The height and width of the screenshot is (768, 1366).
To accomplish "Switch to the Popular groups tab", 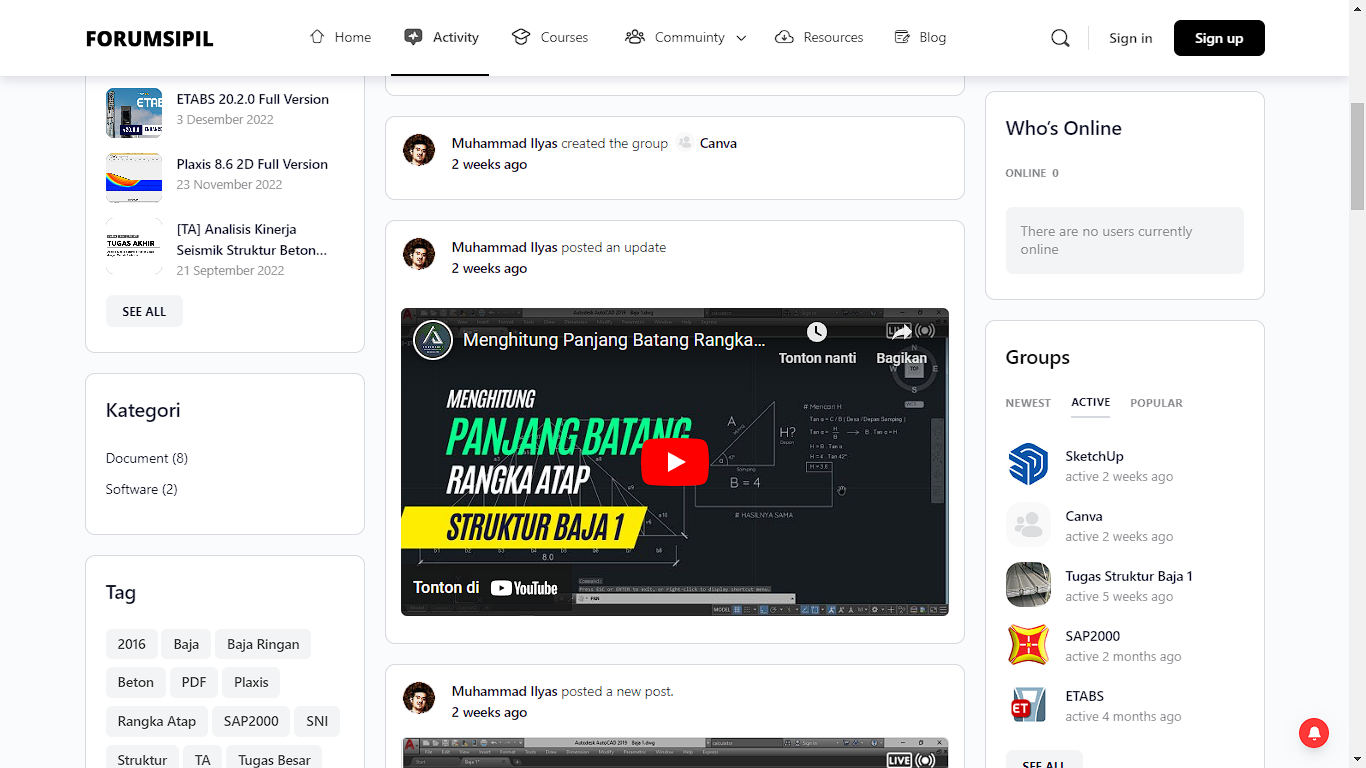I will 1156,403.
